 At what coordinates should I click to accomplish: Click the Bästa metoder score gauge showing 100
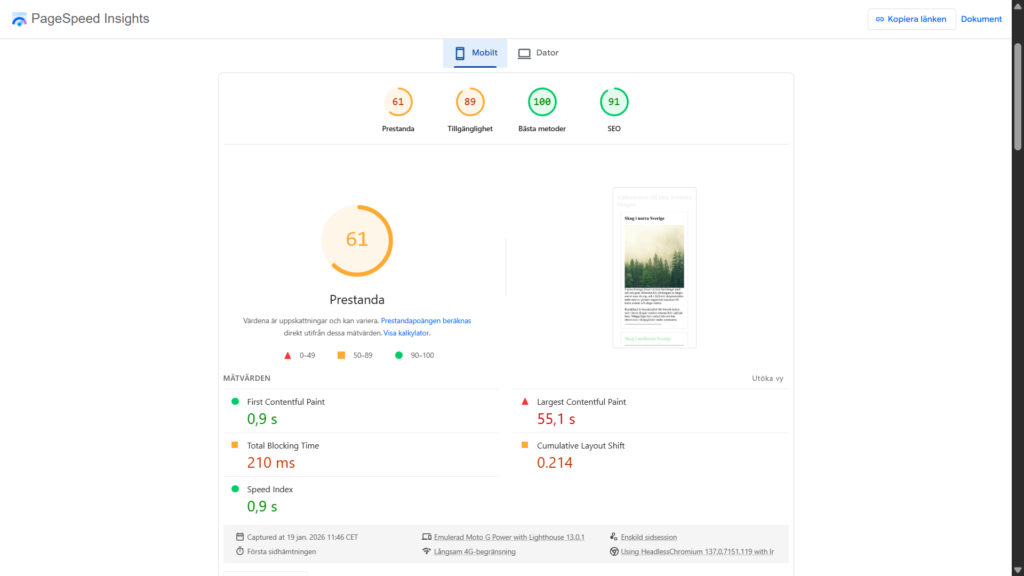tap(542, 102)
